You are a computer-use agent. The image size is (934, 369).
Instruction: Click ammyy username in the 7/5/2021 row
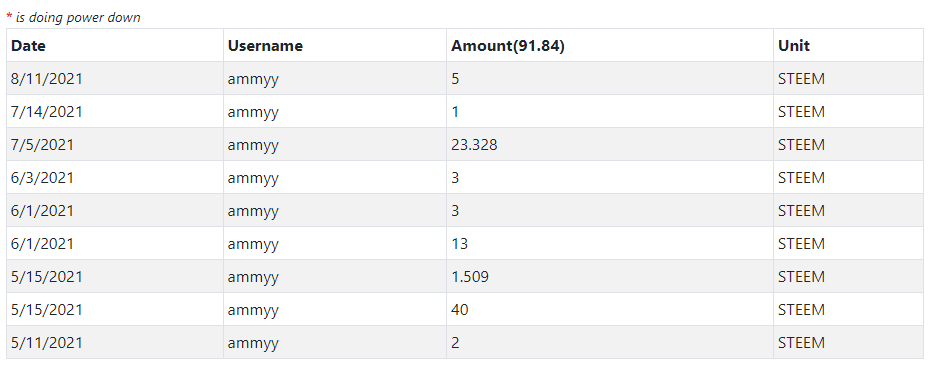coord(335,145)
